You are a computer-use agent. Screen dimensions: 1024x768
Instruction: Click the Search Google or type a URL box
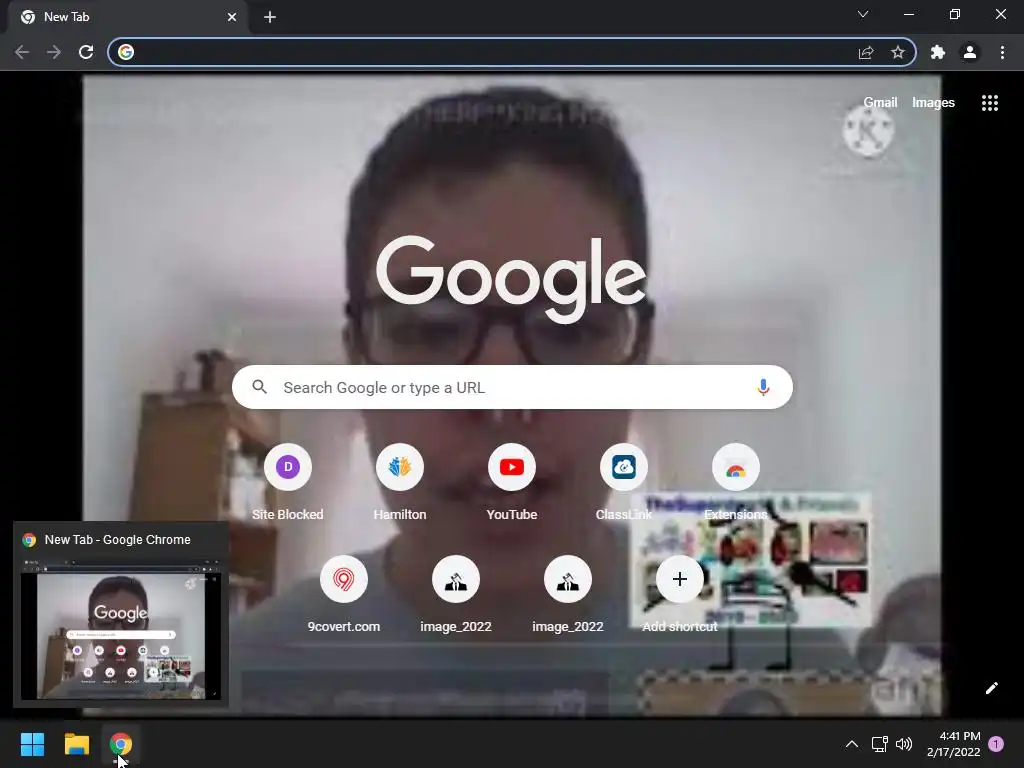coord(512,387)
